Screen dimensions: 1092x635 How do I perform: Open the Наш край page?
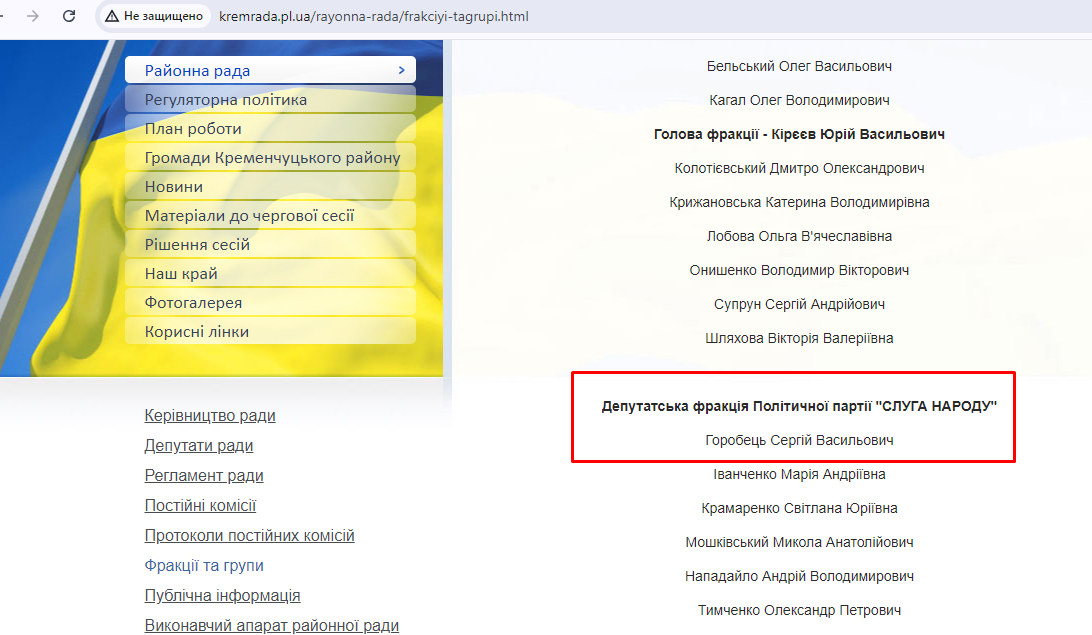point(181,274)
